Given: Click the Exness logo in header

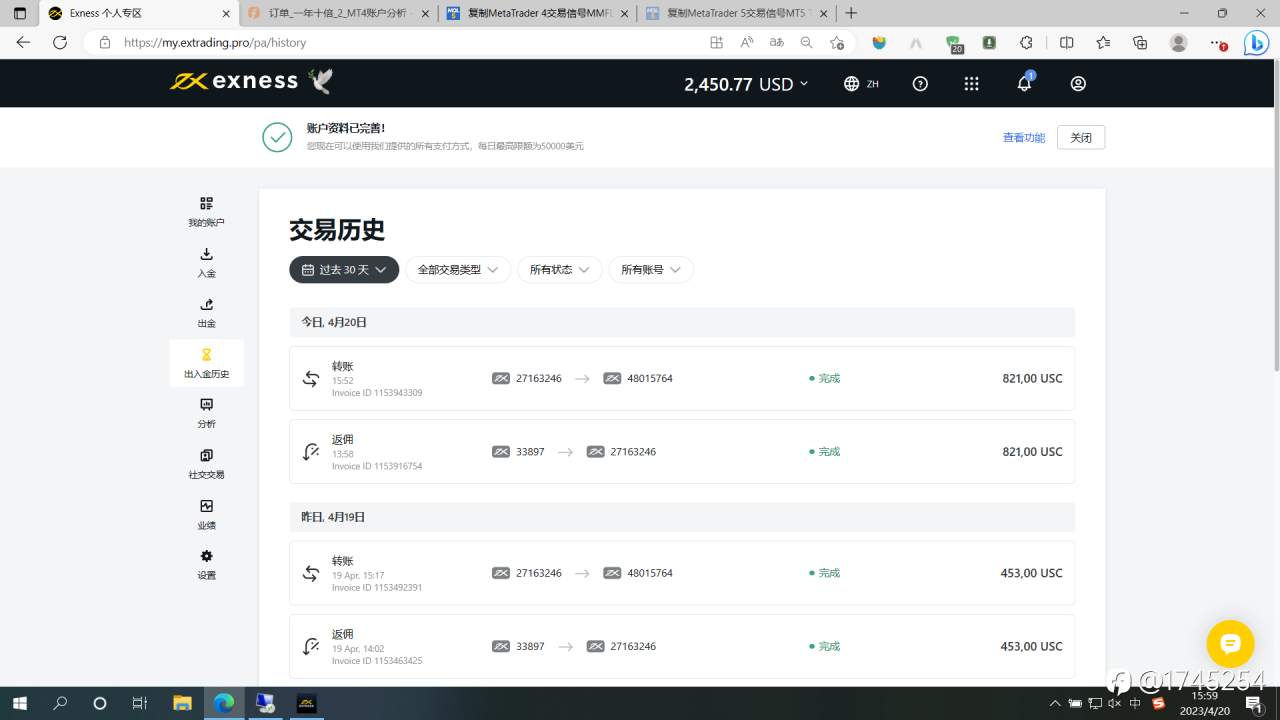Looking at the screenshot, I should 234,82.
